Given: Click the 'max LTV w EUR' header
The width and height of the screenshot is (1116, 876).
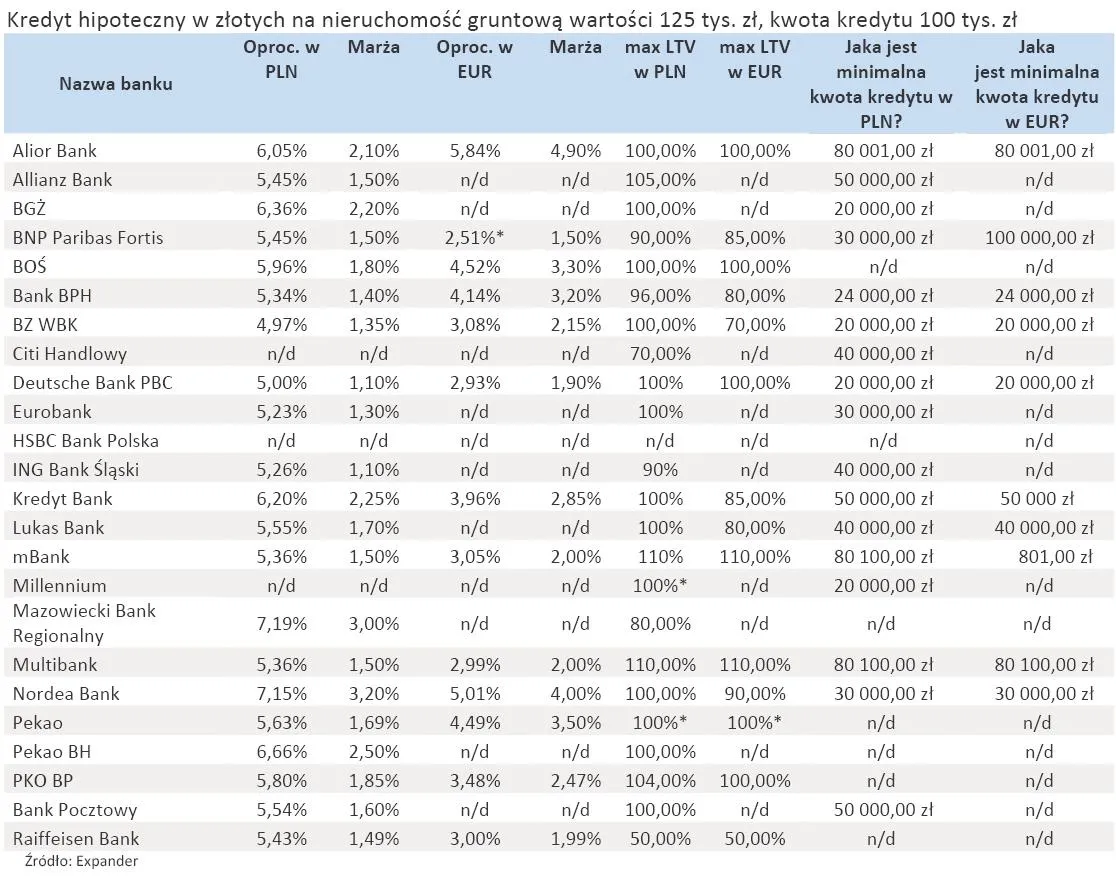Looking at the screenshot, I should (754, 59).
